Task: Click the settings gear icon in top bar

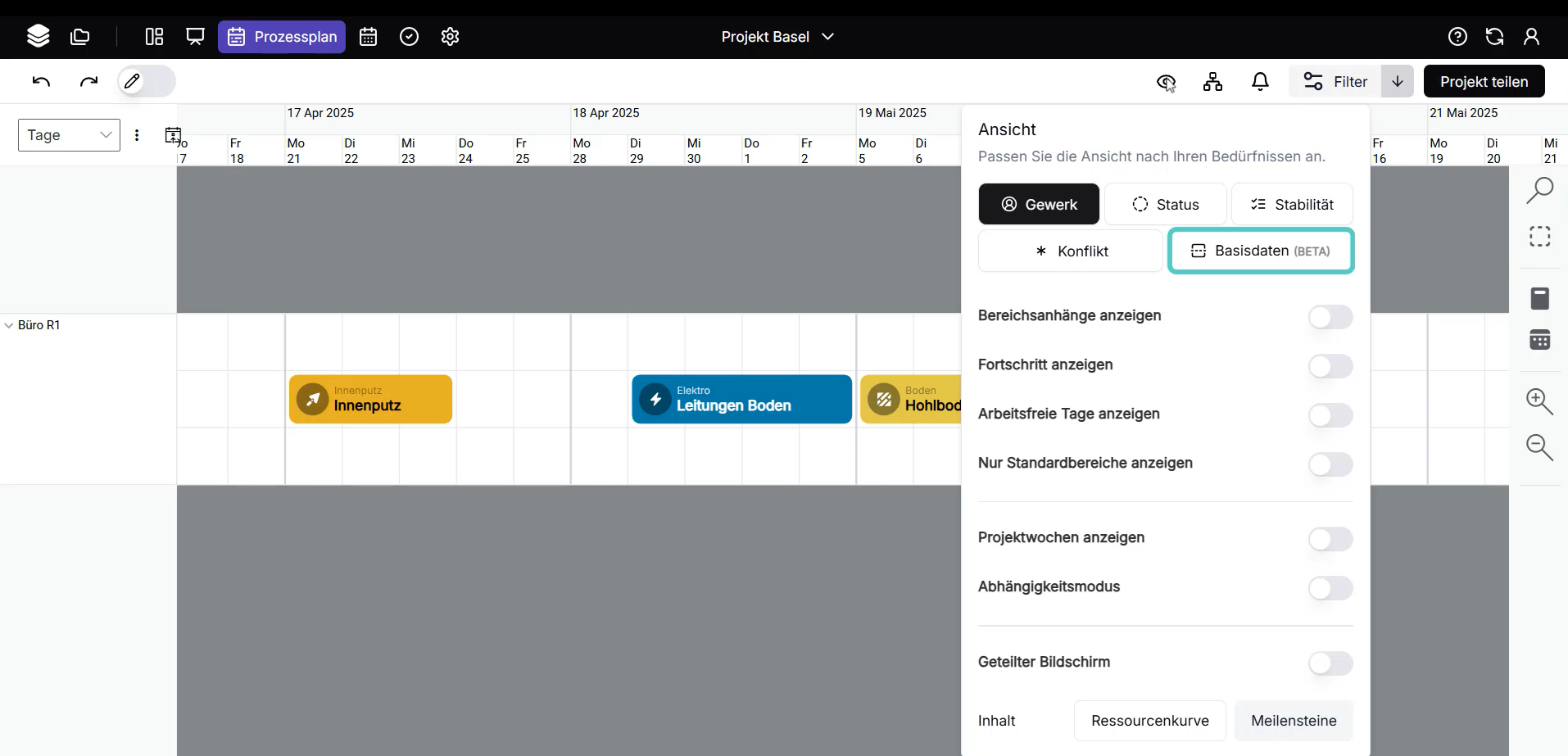Action: (450, 37)
